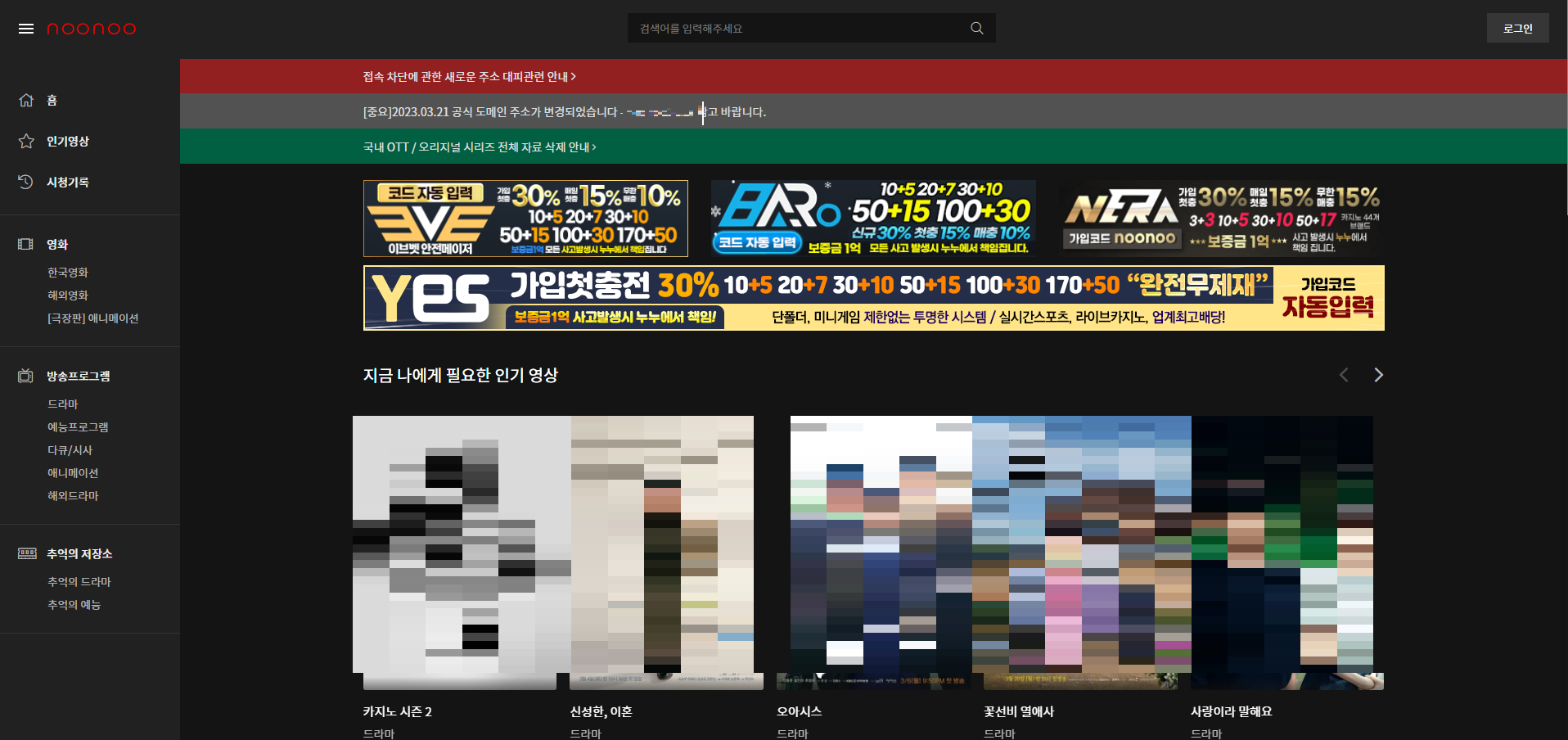This screenshot has height=740, width=1568.
Task: Click the star icon next to 인기영상
Action: [x=25, y=141]
